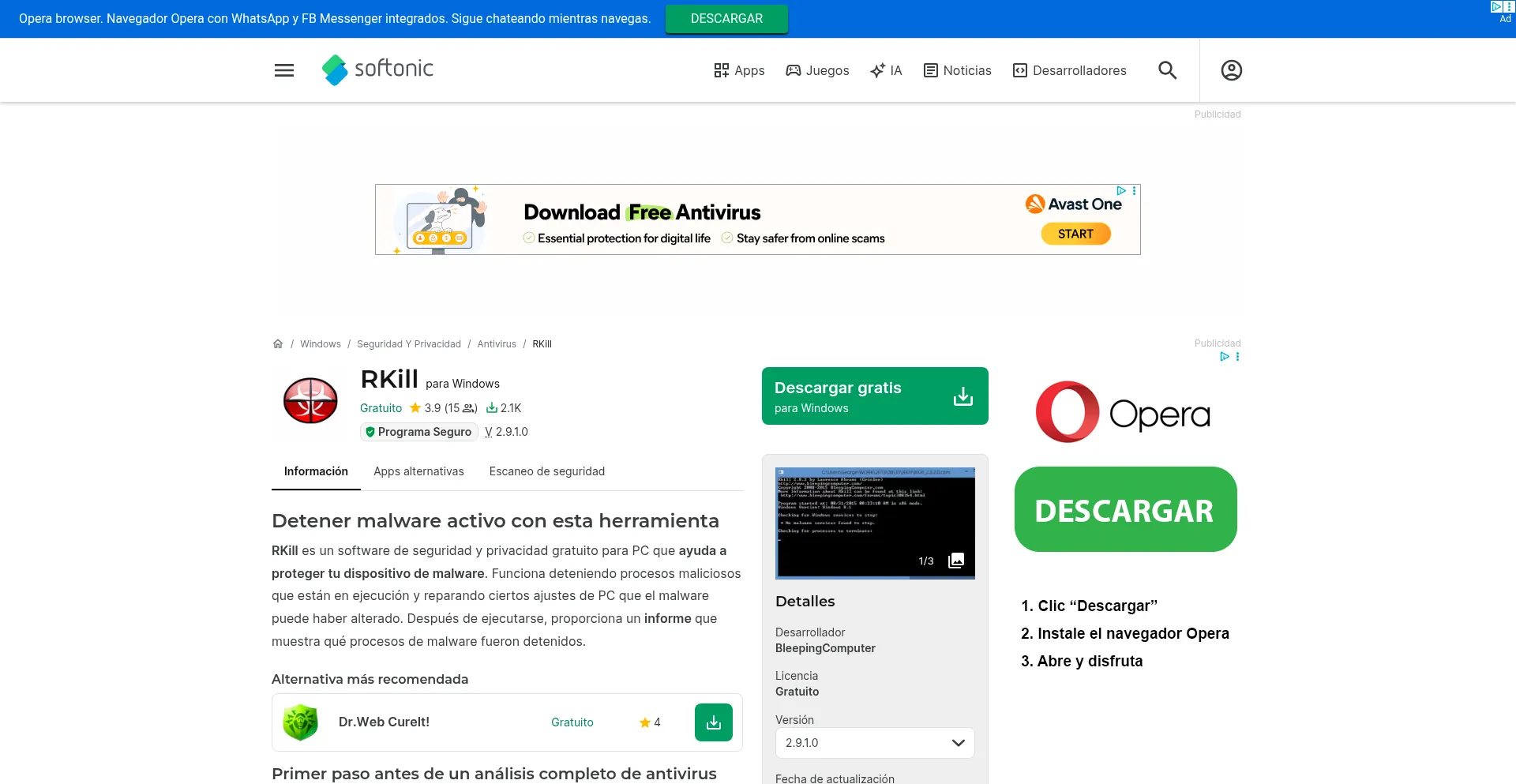Click the home breadcrumb icon

(278, 344)
